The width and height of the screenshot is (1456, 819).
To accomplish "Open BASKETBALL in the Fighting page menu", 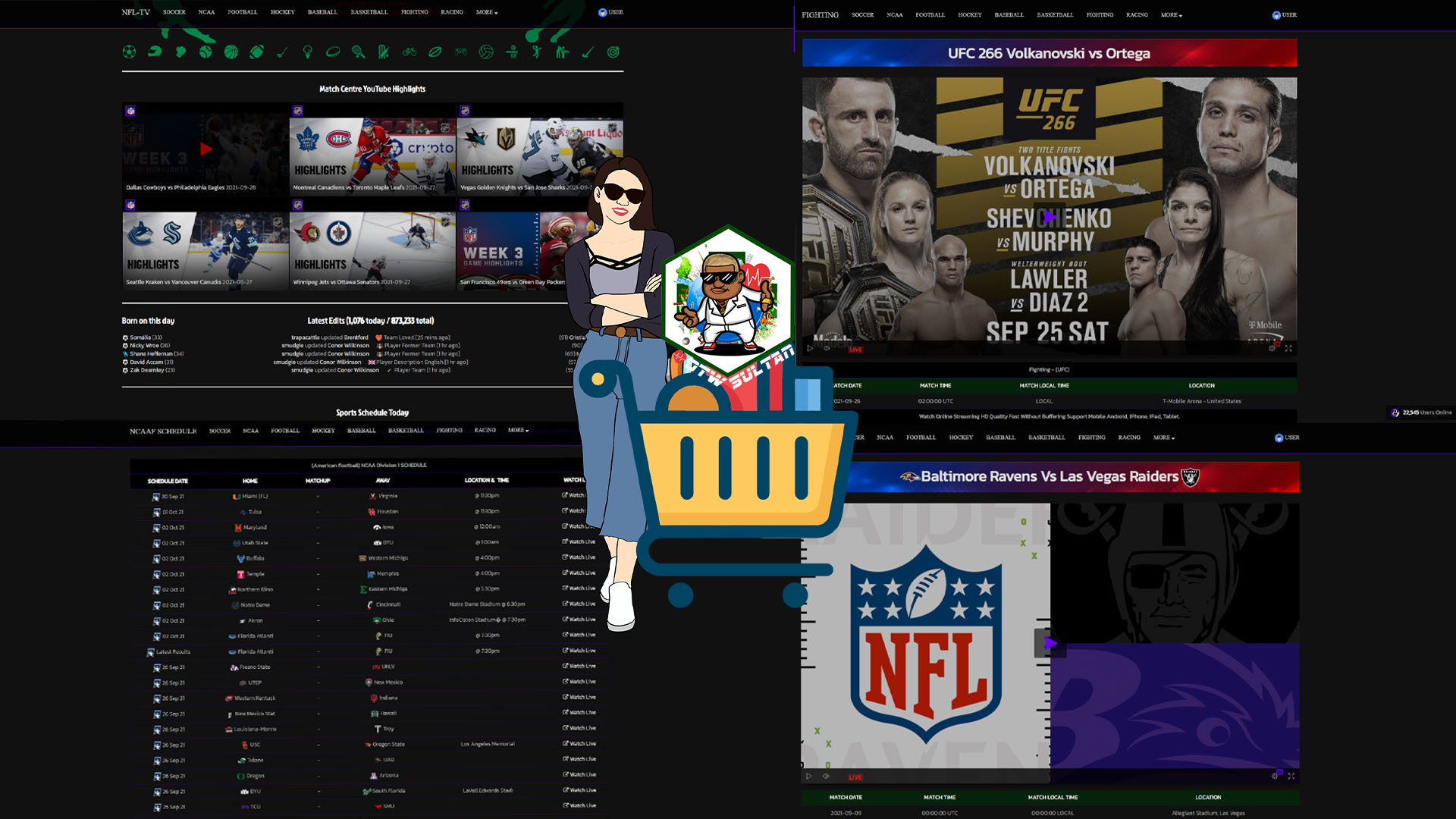I will pyautogui.click(x=1055, y=15).
